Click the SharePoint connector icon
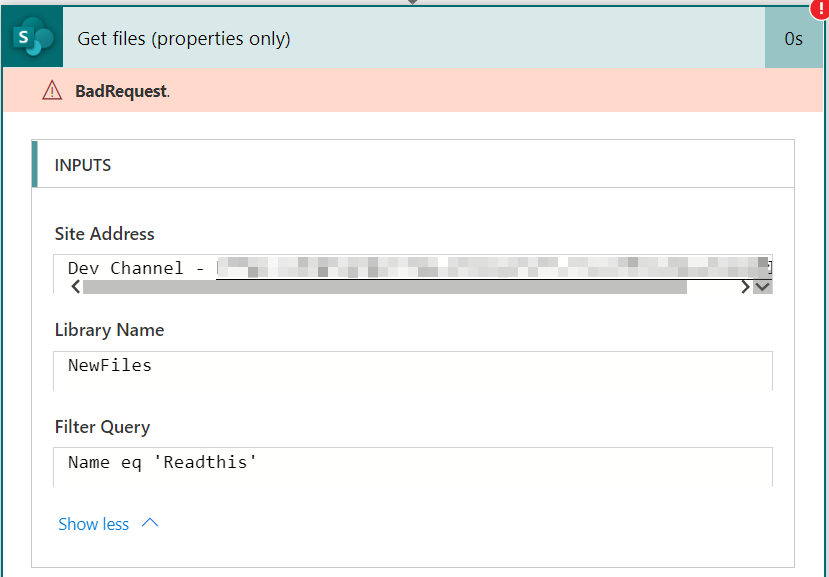This screenshot has height=577, width=829. point(32,38)
